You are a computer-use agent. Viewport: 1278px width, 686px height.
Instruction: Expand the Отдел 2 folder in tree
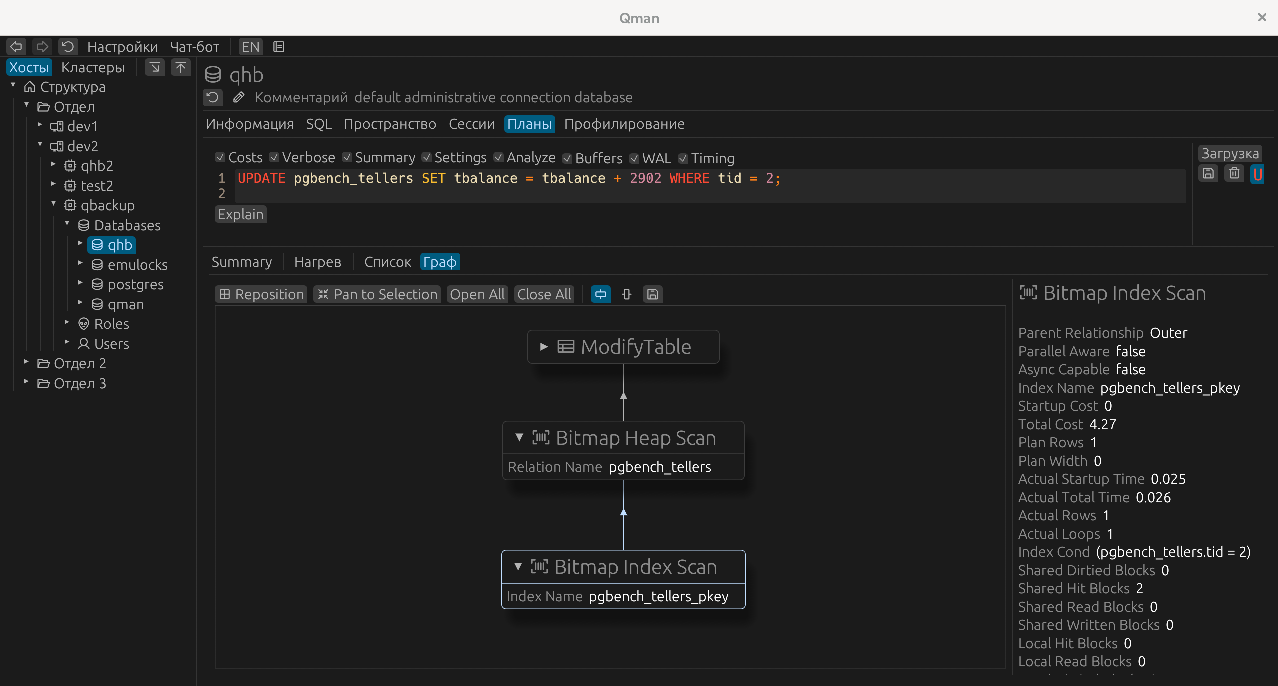[x=27, y=363]
